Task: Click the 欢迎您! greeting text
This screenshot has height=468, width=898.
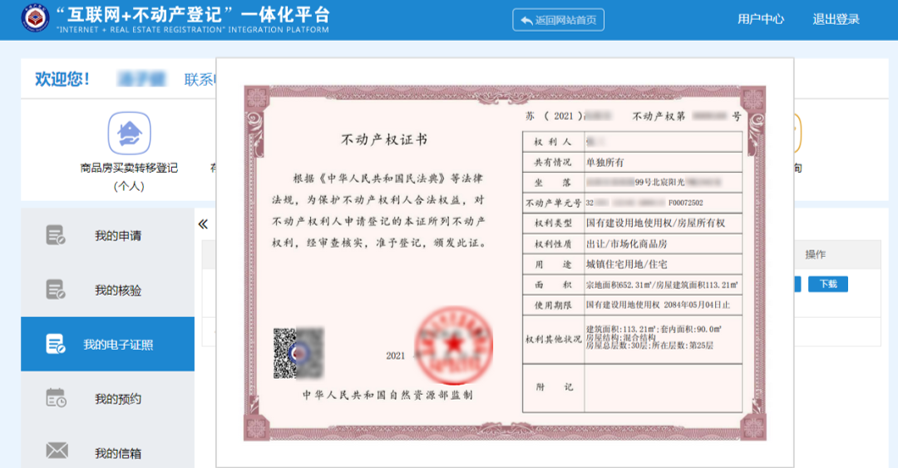Action: click(62, 78)
